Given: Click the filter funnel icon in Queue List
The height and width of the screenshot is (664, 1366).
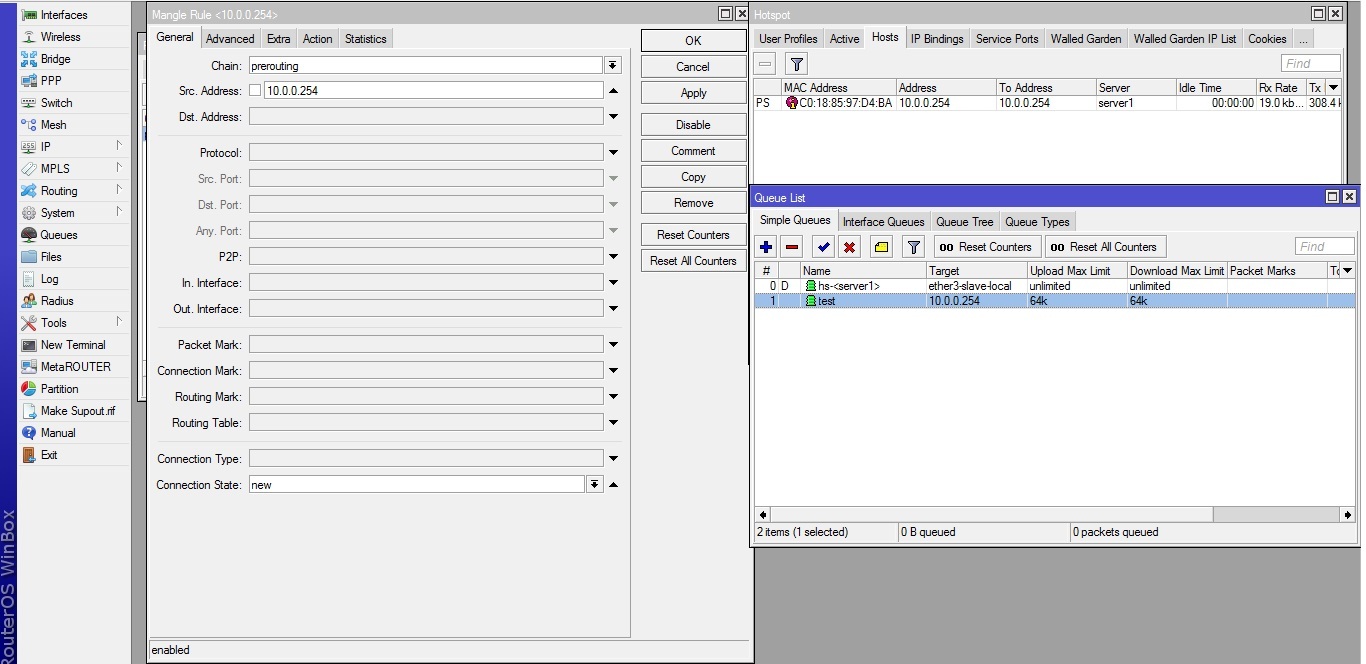Looking at the screenshot, I should (913, 247).
